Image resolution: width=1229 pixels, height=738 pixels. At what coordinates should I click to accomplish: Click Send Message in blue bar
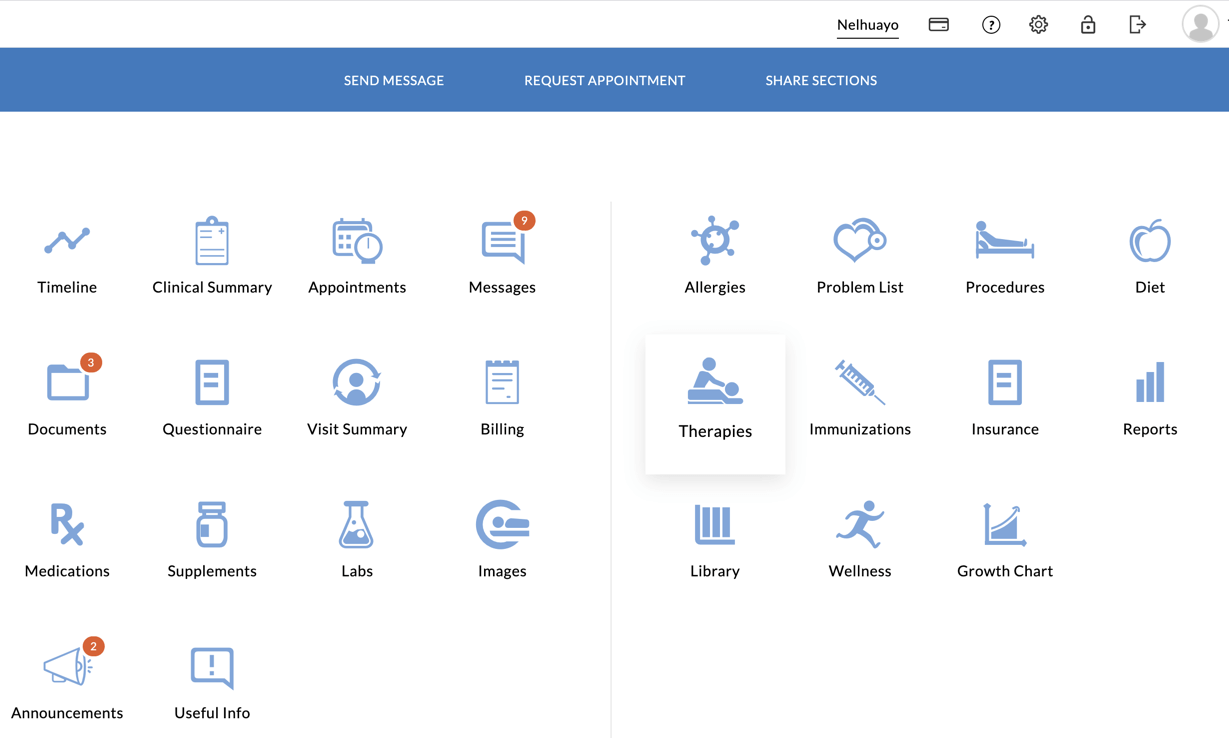click(394, 80)
